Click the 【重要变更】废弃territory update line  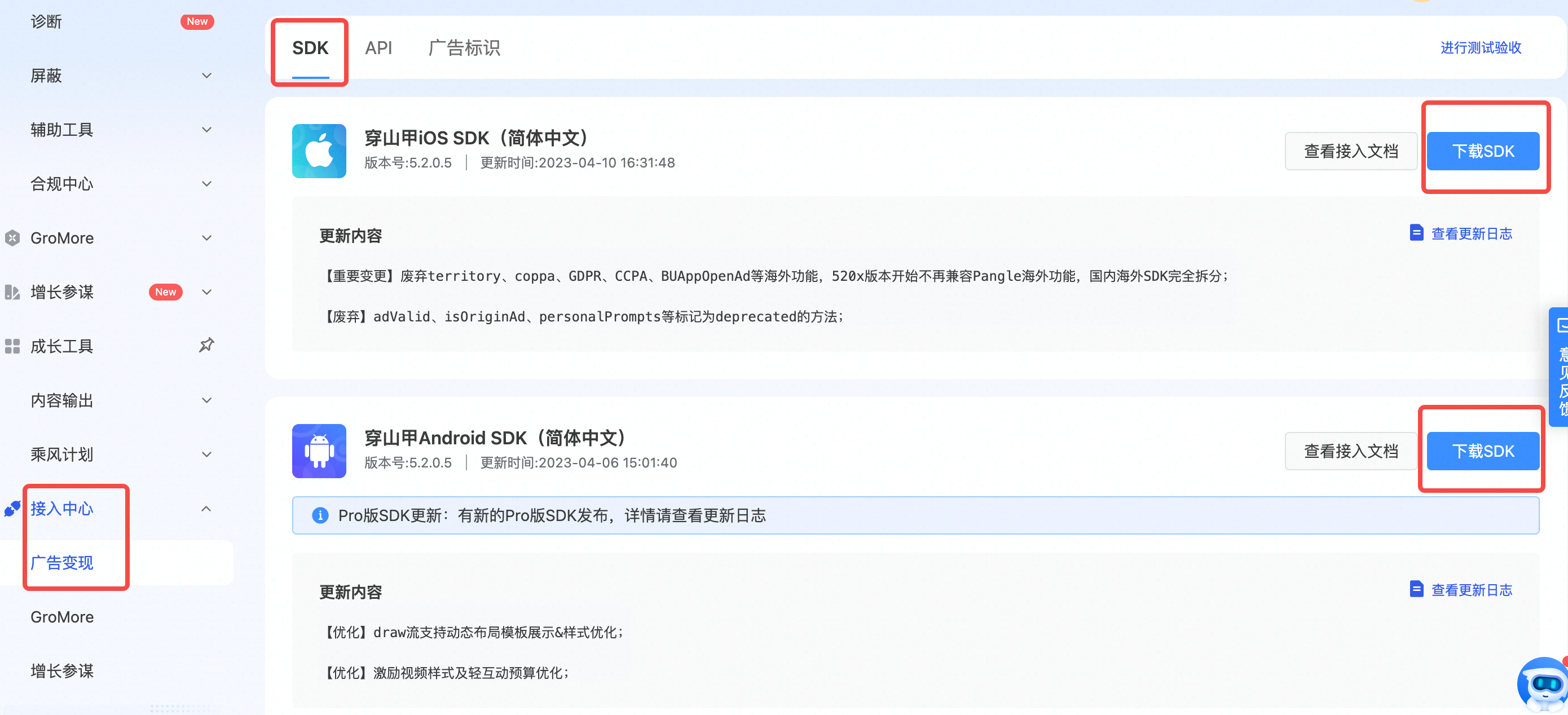[x=774, y=276]
